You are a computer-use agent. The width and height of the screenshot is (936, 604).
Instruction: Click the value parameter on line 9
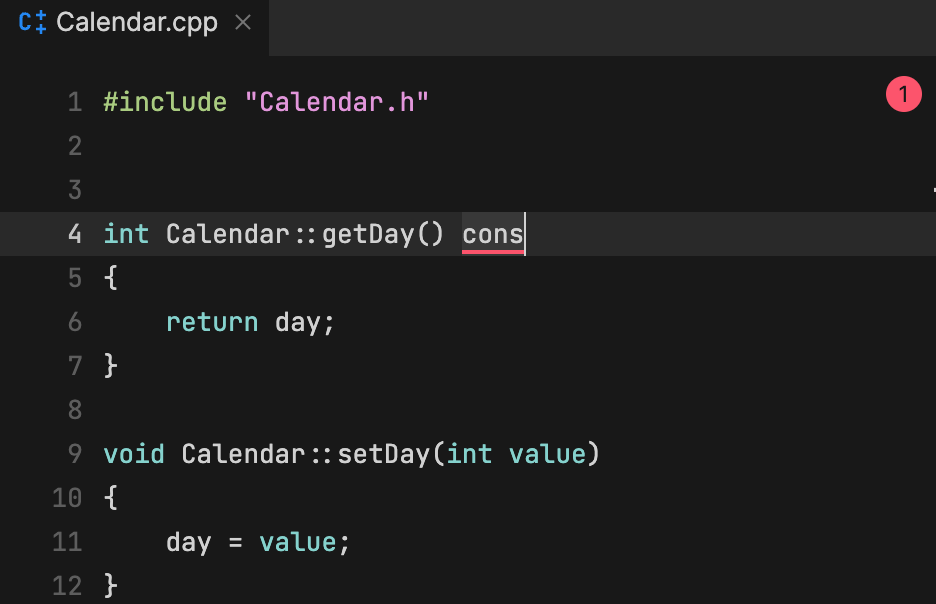pyautogui.click(x=547, y=453)
